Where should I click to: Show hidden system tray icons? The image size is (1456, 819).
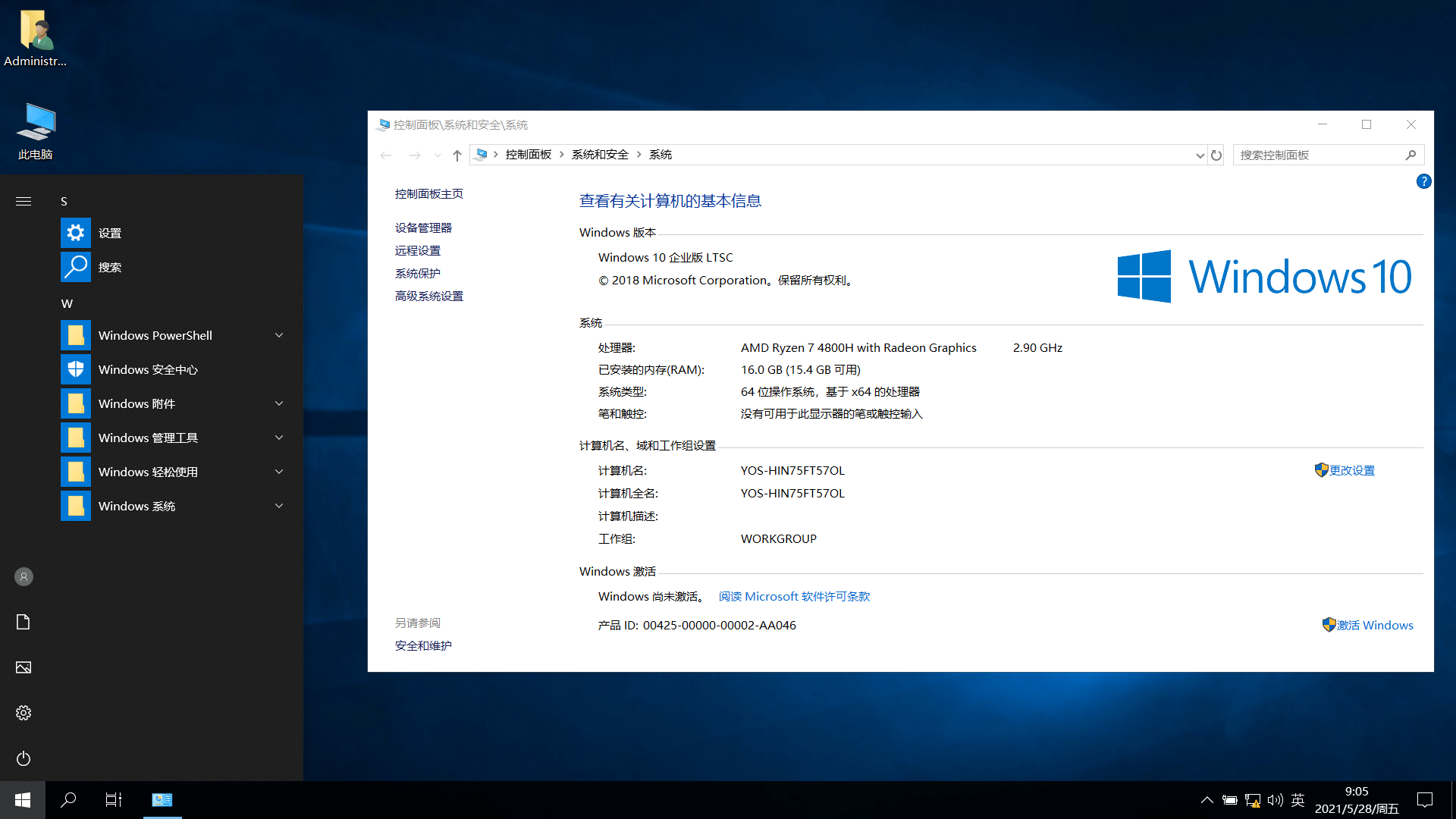1207,800
